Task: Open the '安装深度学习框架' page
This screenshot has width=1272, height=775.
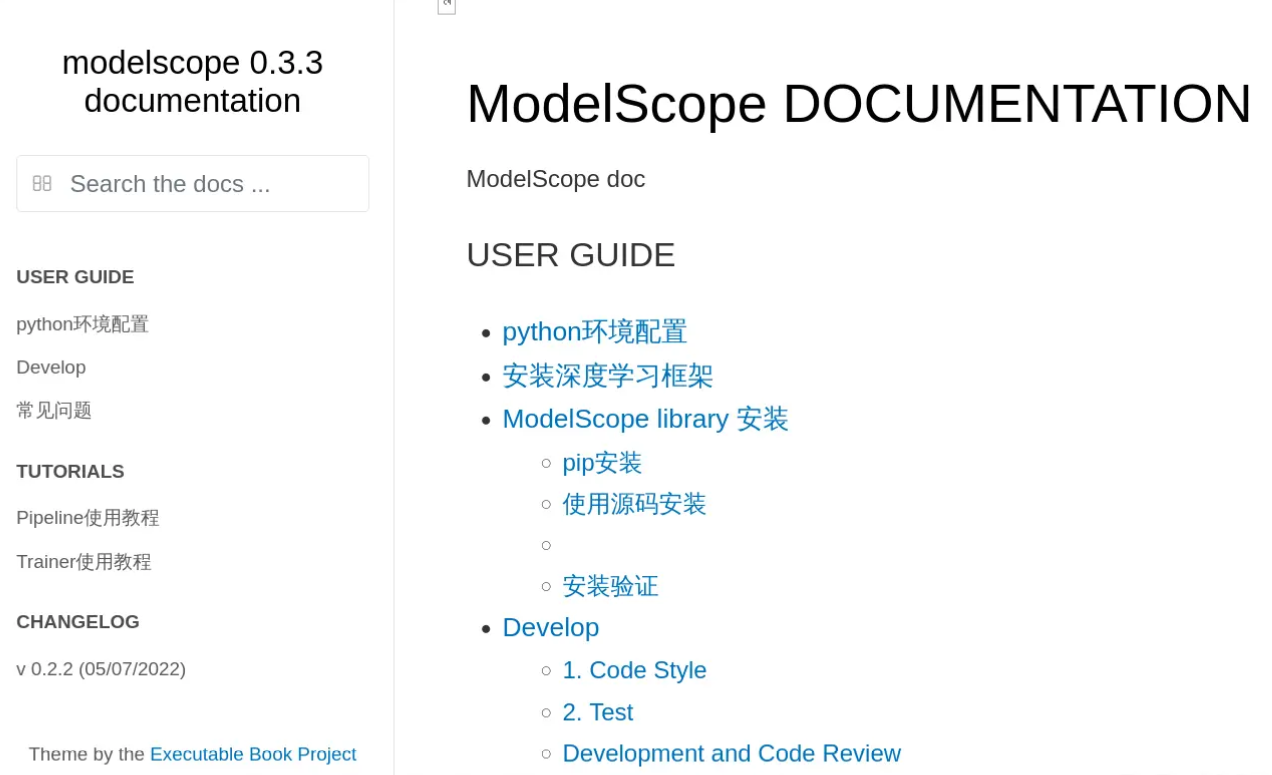Action: click(x=607, y=376)
